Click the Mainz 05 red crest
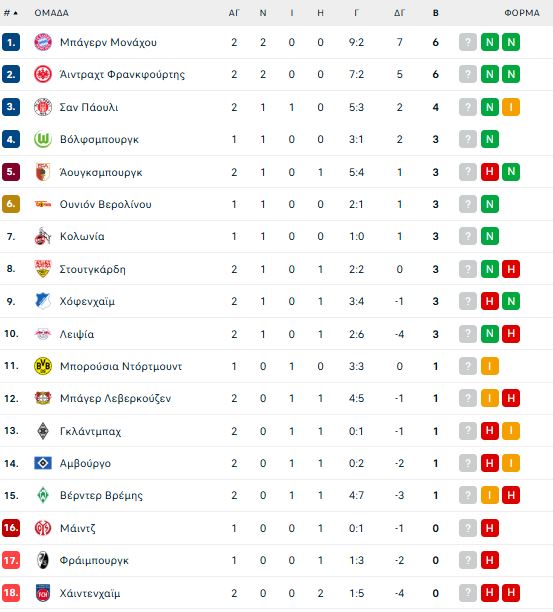Screen dimensions: 553x612 [x=43, y=528]
